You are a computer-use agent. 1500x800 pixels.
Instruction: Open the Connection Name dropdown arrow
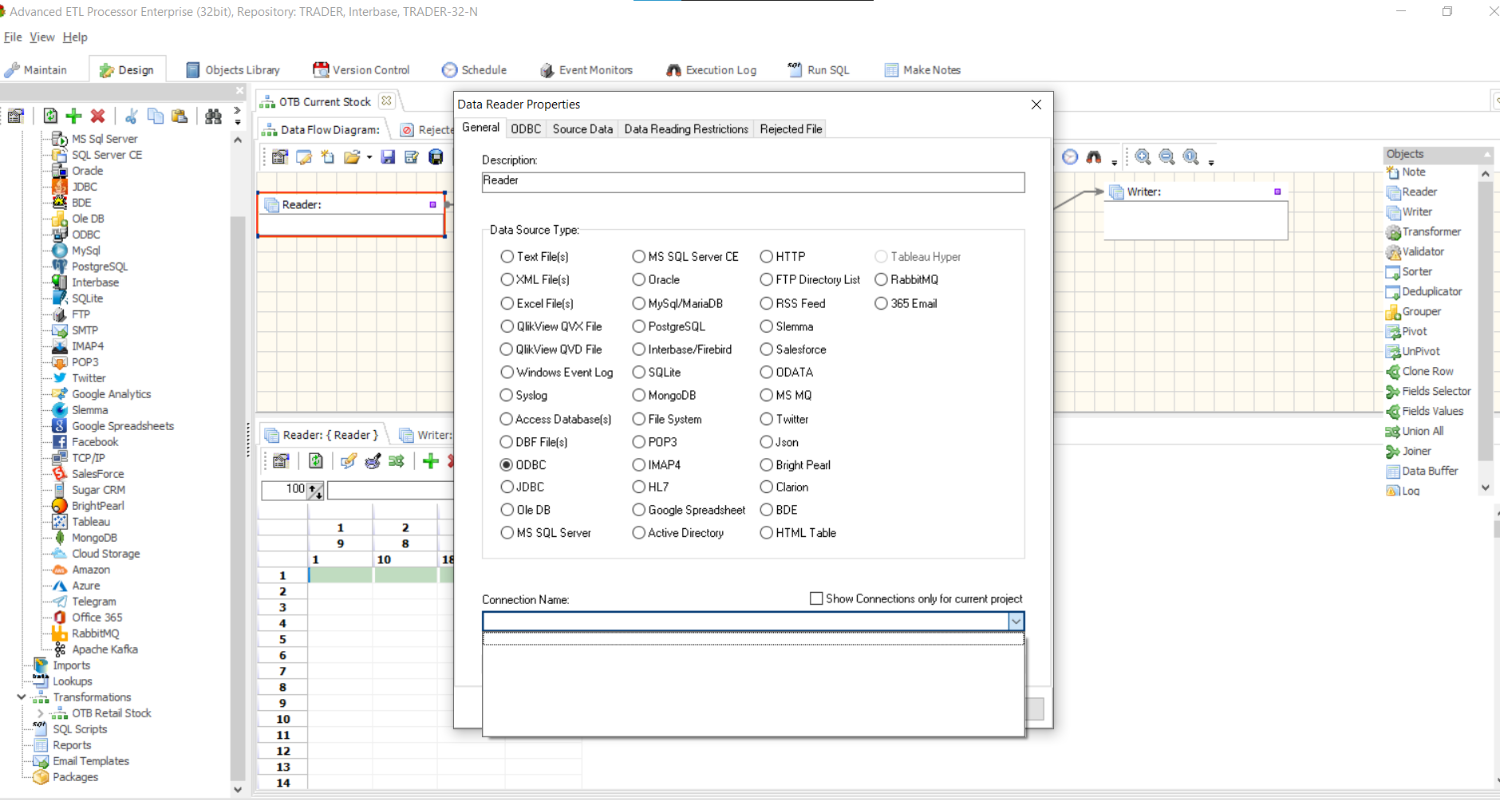point(1016,621)
